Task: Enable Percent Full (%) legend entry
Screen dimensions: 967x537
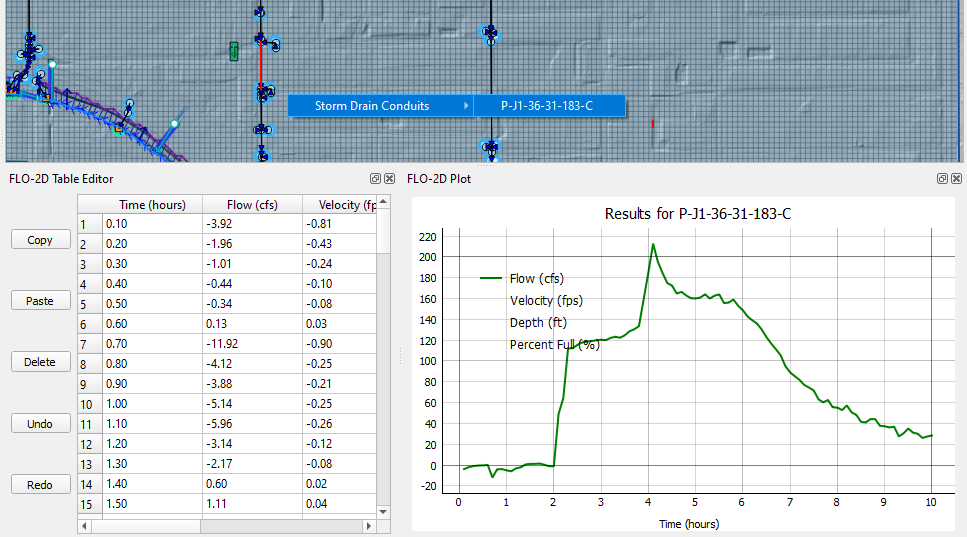Action: tap(554, 345)
